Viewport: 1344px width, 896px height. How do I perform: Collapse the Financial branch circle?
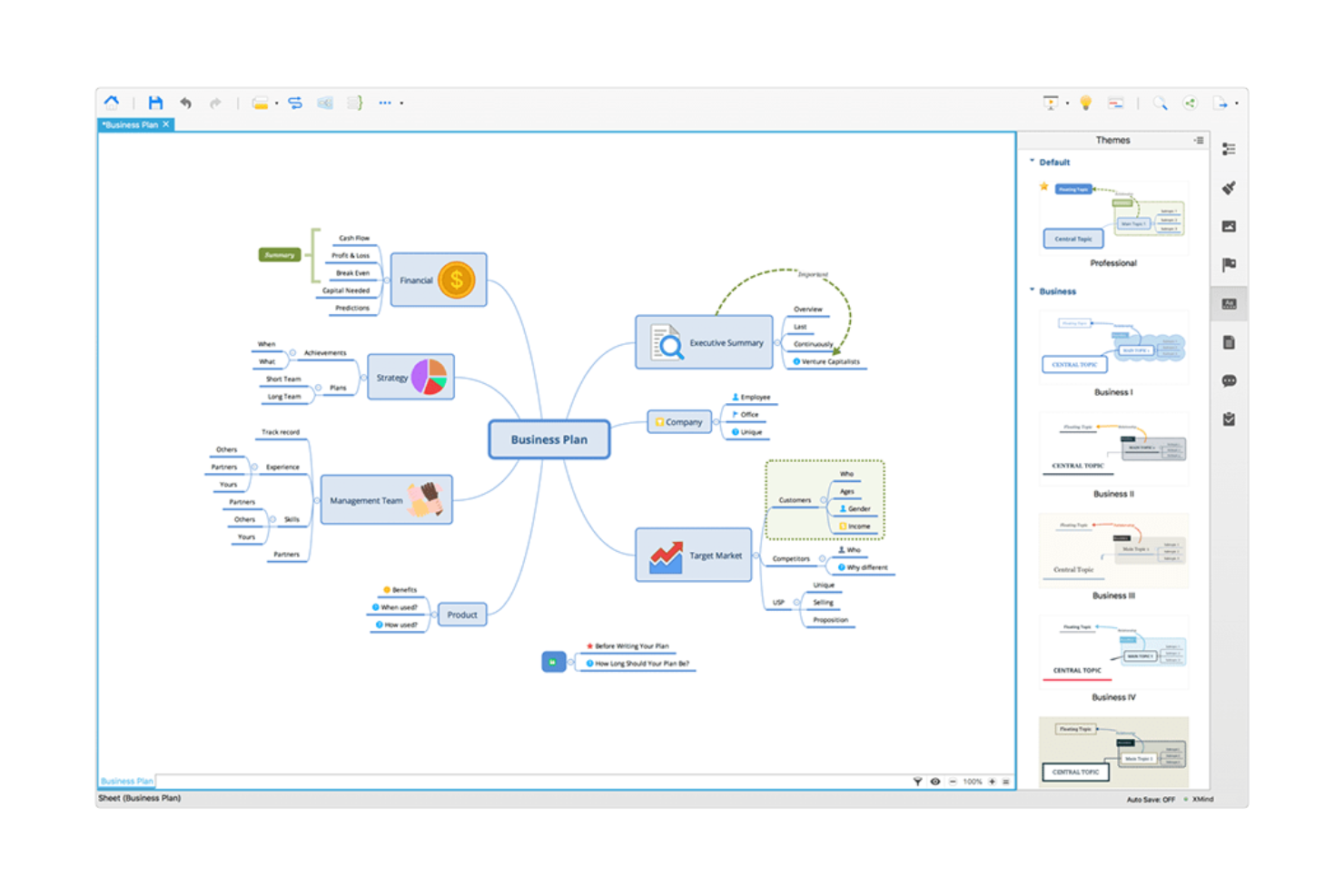387,281
